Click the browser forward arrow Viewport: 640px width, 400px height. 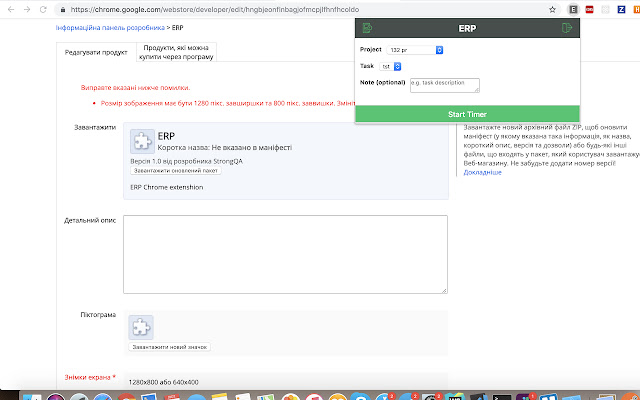pyautogui.click(x=27, y=9)
